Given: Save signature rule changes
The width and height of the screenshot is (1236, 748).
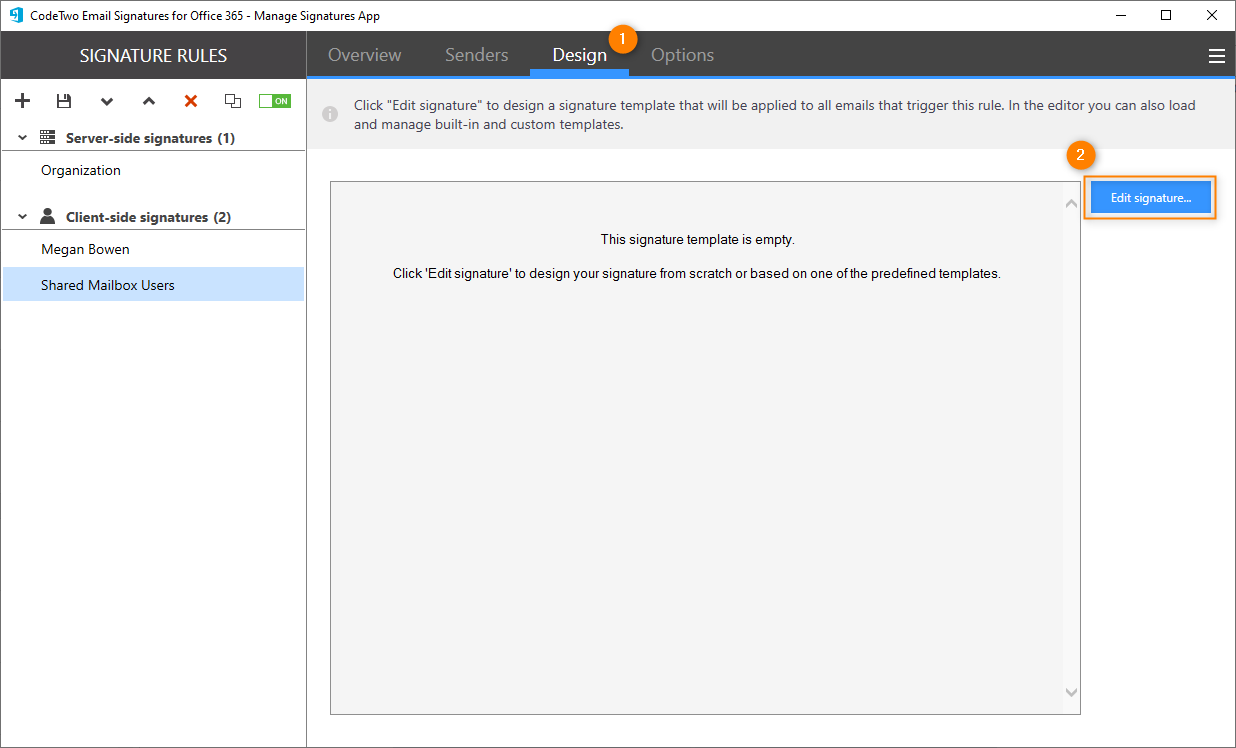Looking at the screenshot, I should tap(64, 100).
